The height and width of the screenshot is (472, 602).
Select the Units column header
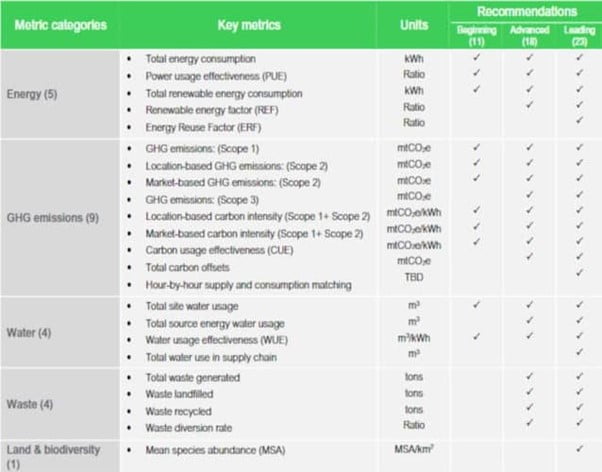pyautogui.click(x=412, y=24)
